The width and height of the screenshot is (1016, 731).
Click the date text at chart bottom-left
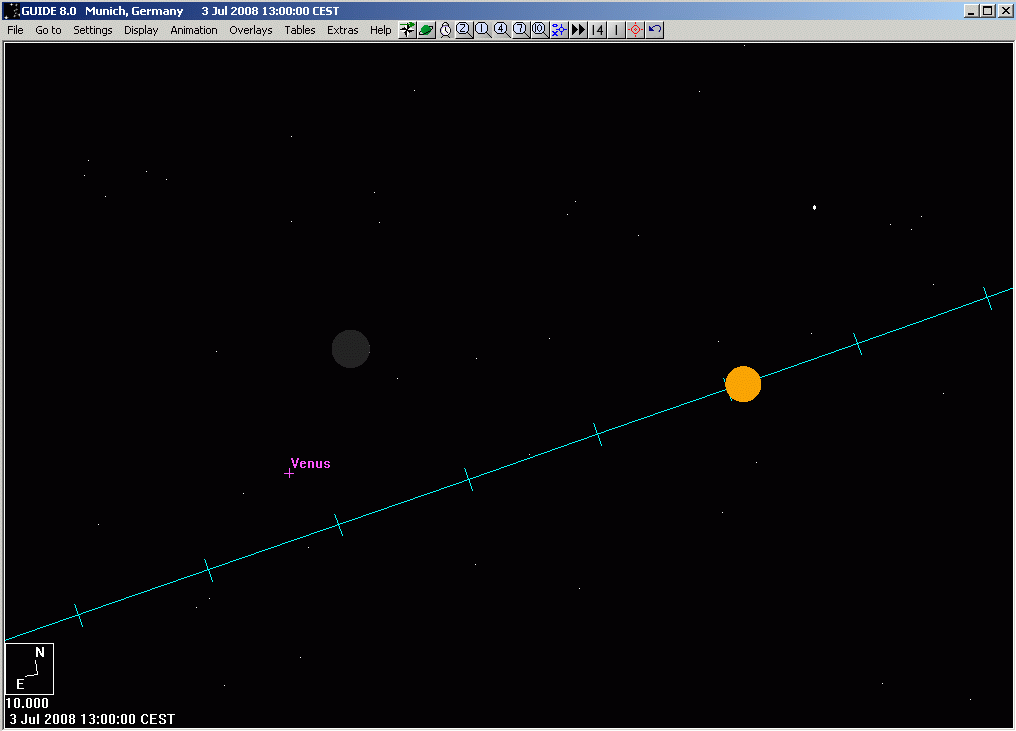(92, 719)
